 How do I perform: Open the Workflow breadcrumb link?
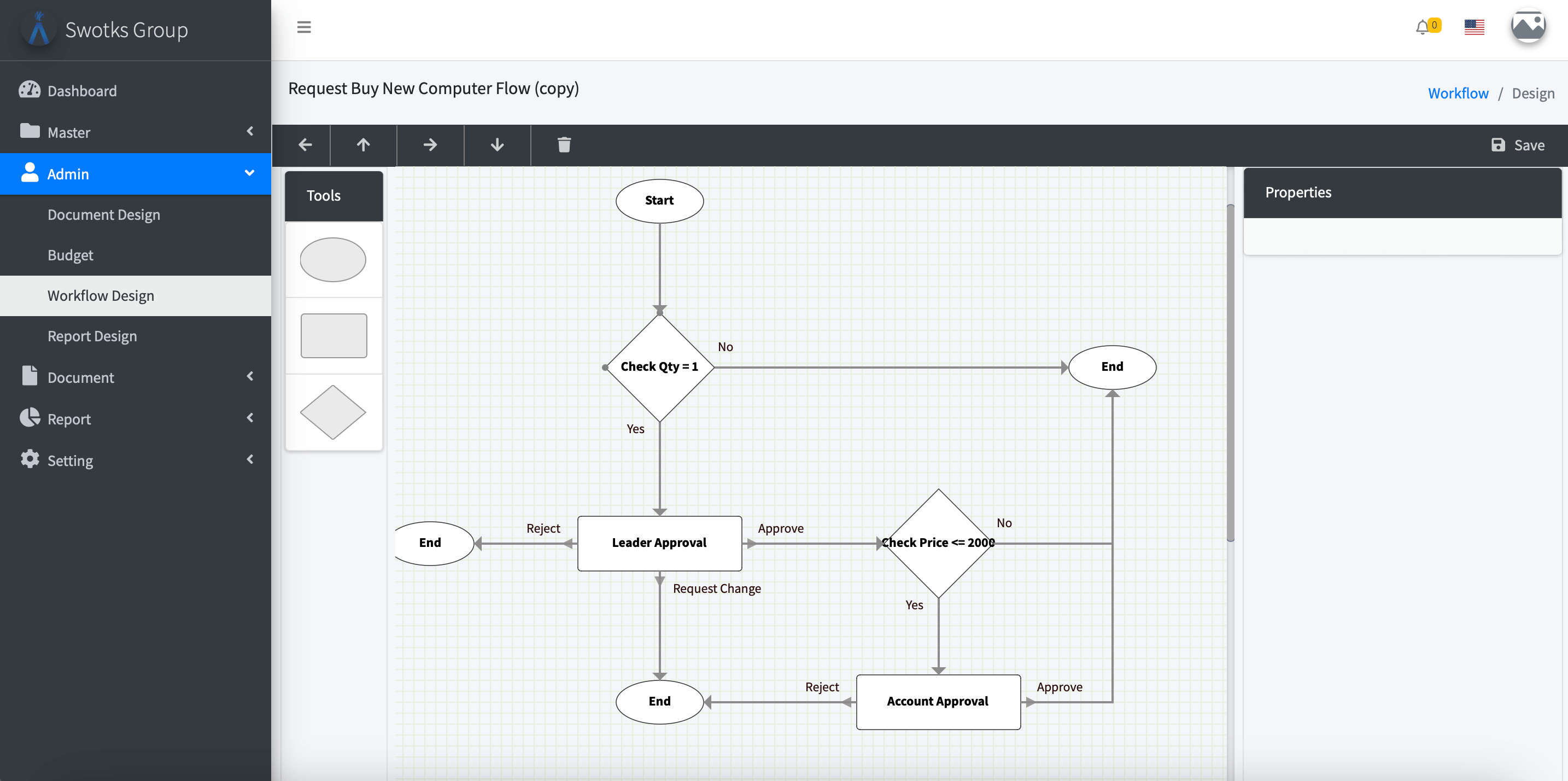pos(1458,92)
